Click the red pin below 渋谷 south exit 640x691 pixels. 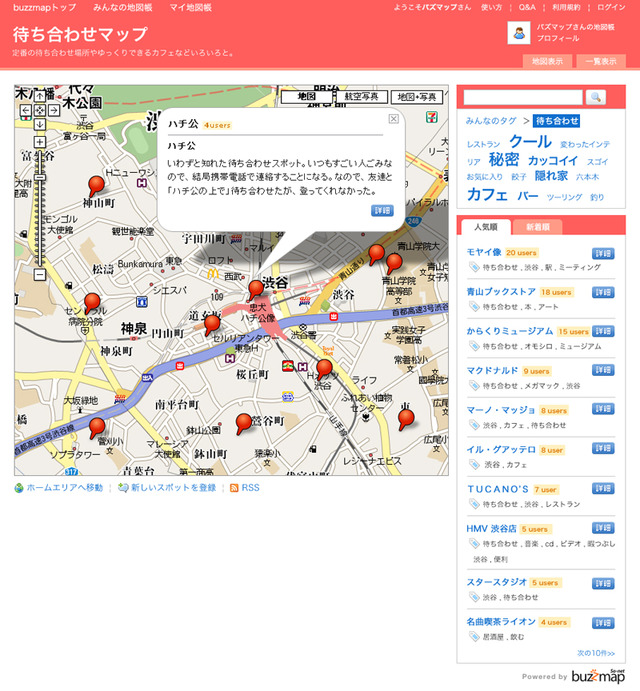tap(324, 369)
